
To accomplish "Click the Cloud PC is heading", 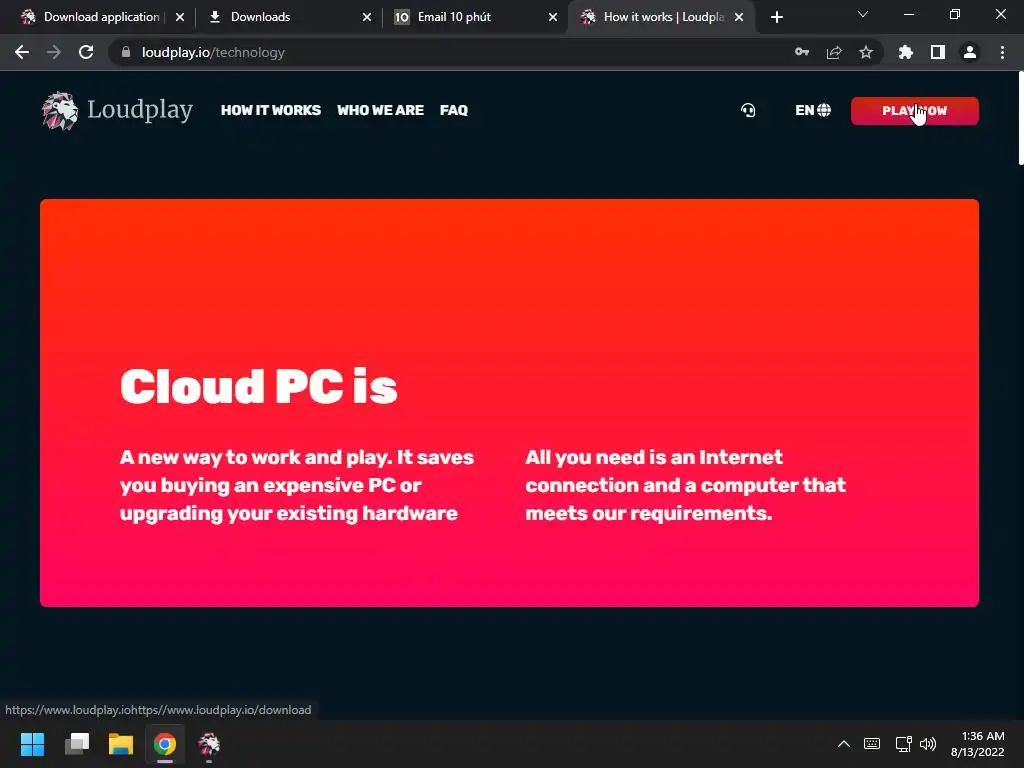I will (x=259, y=386).
